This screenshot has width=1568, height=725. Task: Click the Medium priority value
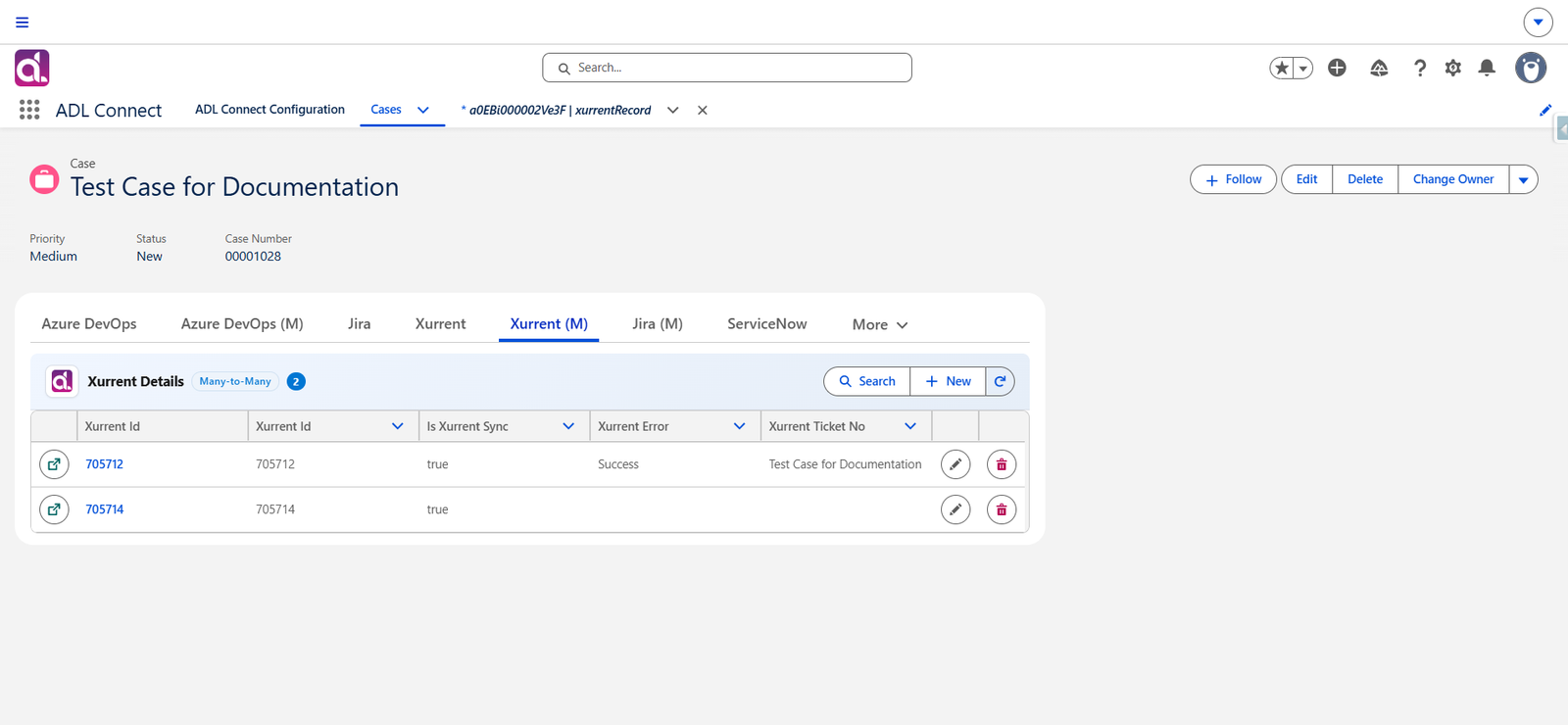(x=53, y=257)
